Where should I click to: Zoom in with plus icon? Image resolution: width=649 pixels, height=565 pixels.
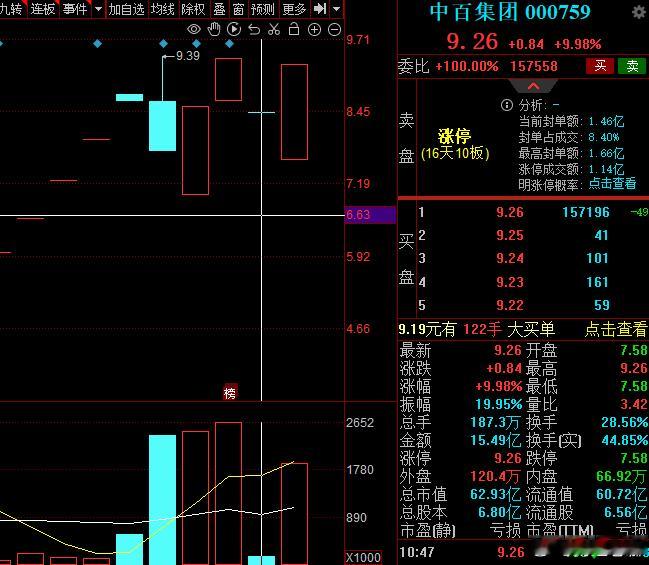(x=314, y=29)
